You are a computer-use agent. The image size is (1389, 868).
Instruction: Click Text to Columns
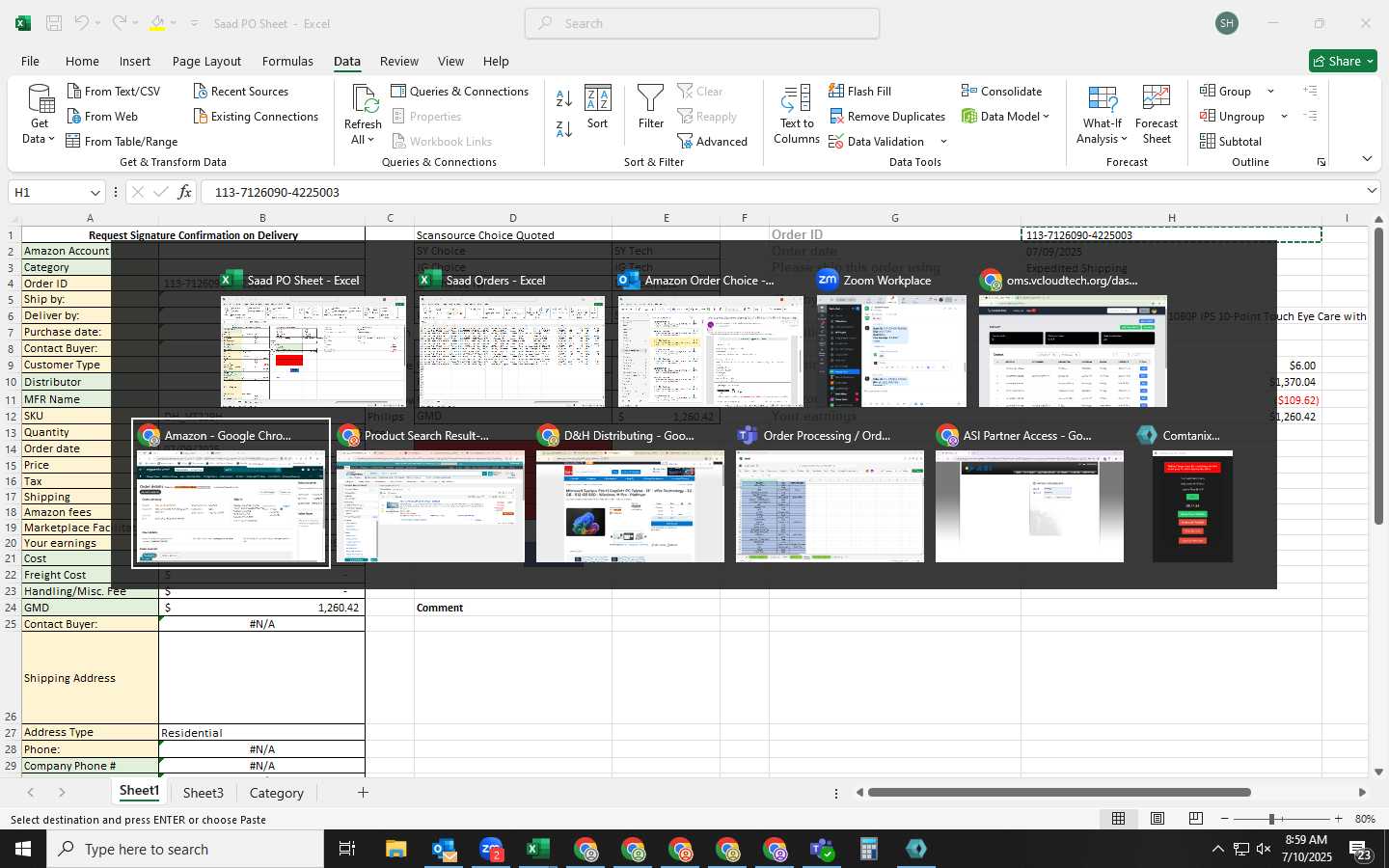coord(797,115)
